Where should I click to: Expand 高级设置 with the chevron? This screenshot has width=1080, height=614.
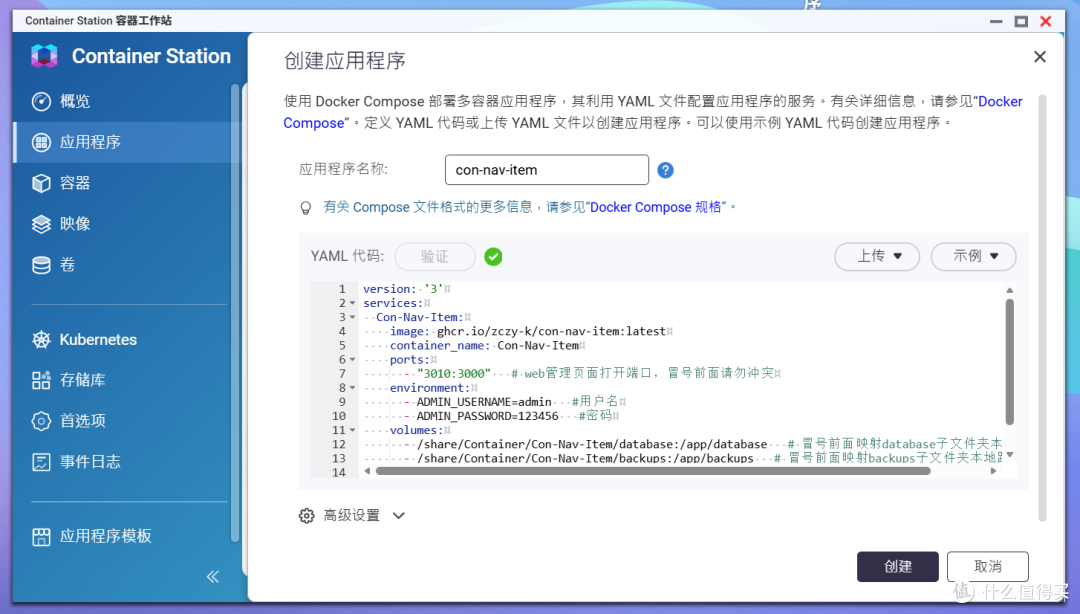(x=399, y=515)
